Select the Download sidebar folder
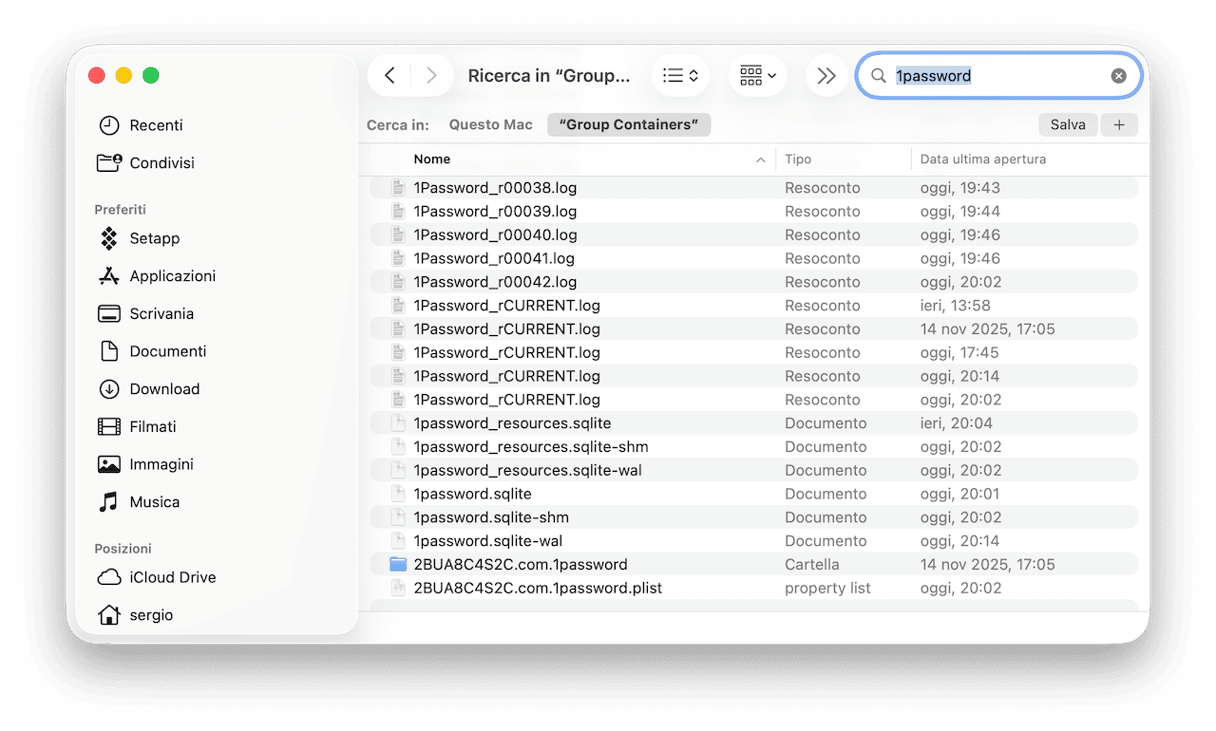This screenshot has width=1216, height=731. point(164,389)
